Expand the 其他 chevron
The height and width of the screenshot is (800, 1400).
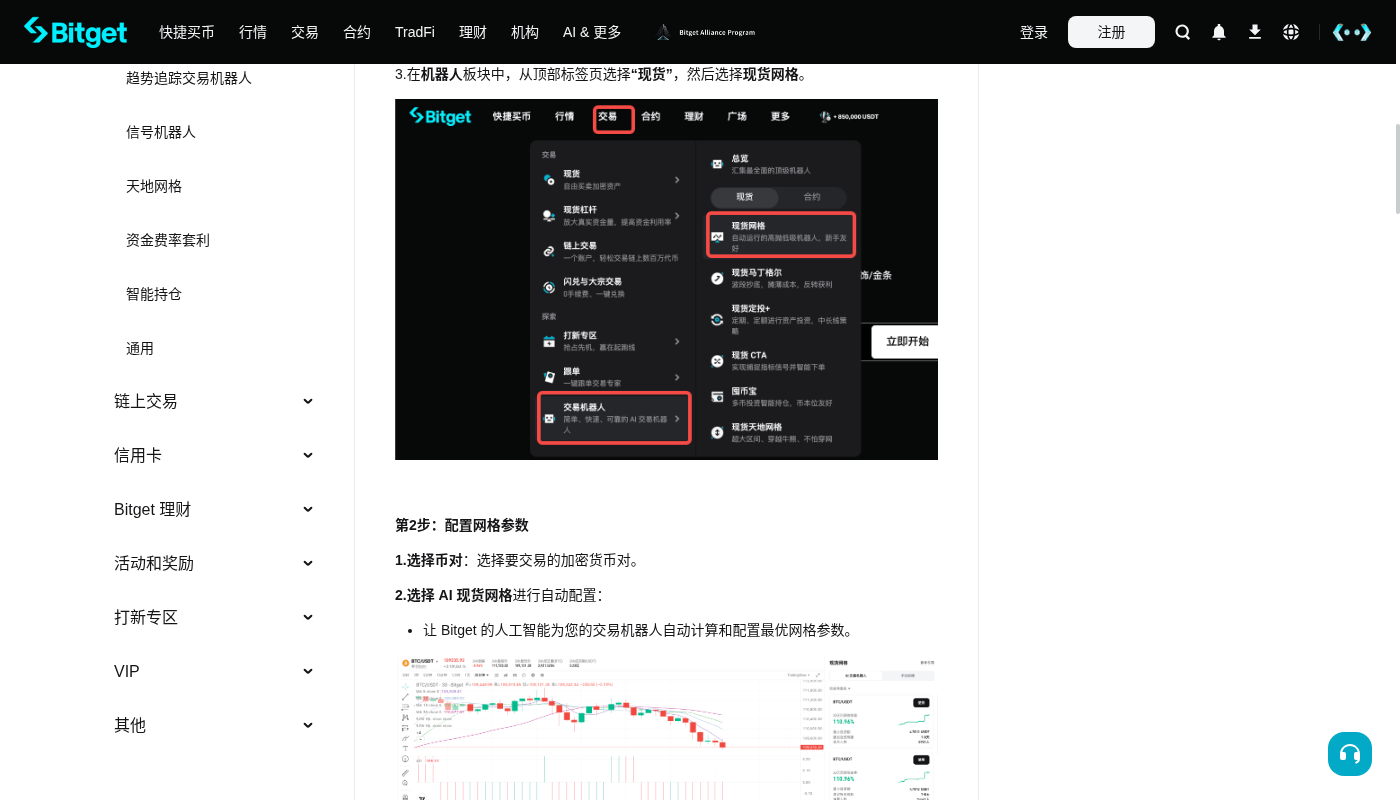click(308, 725)
